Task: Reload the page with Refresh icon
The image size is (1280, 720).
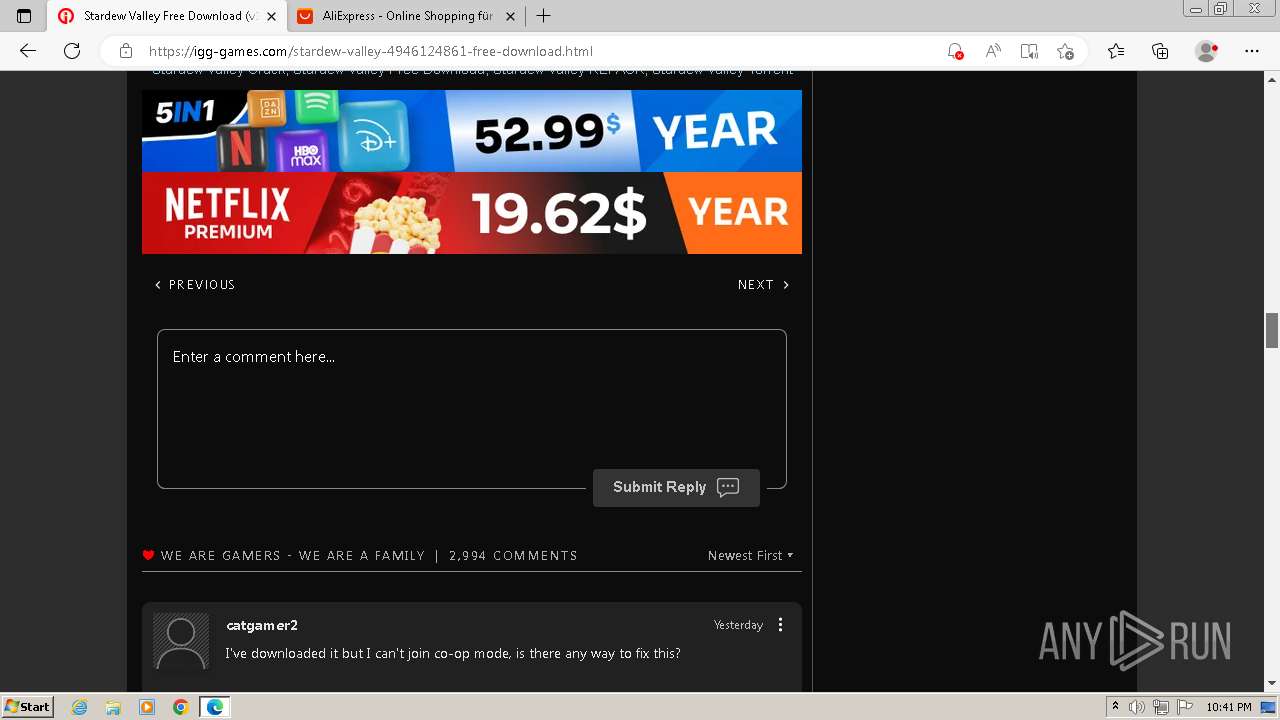Action: click(x=72, y=51)
